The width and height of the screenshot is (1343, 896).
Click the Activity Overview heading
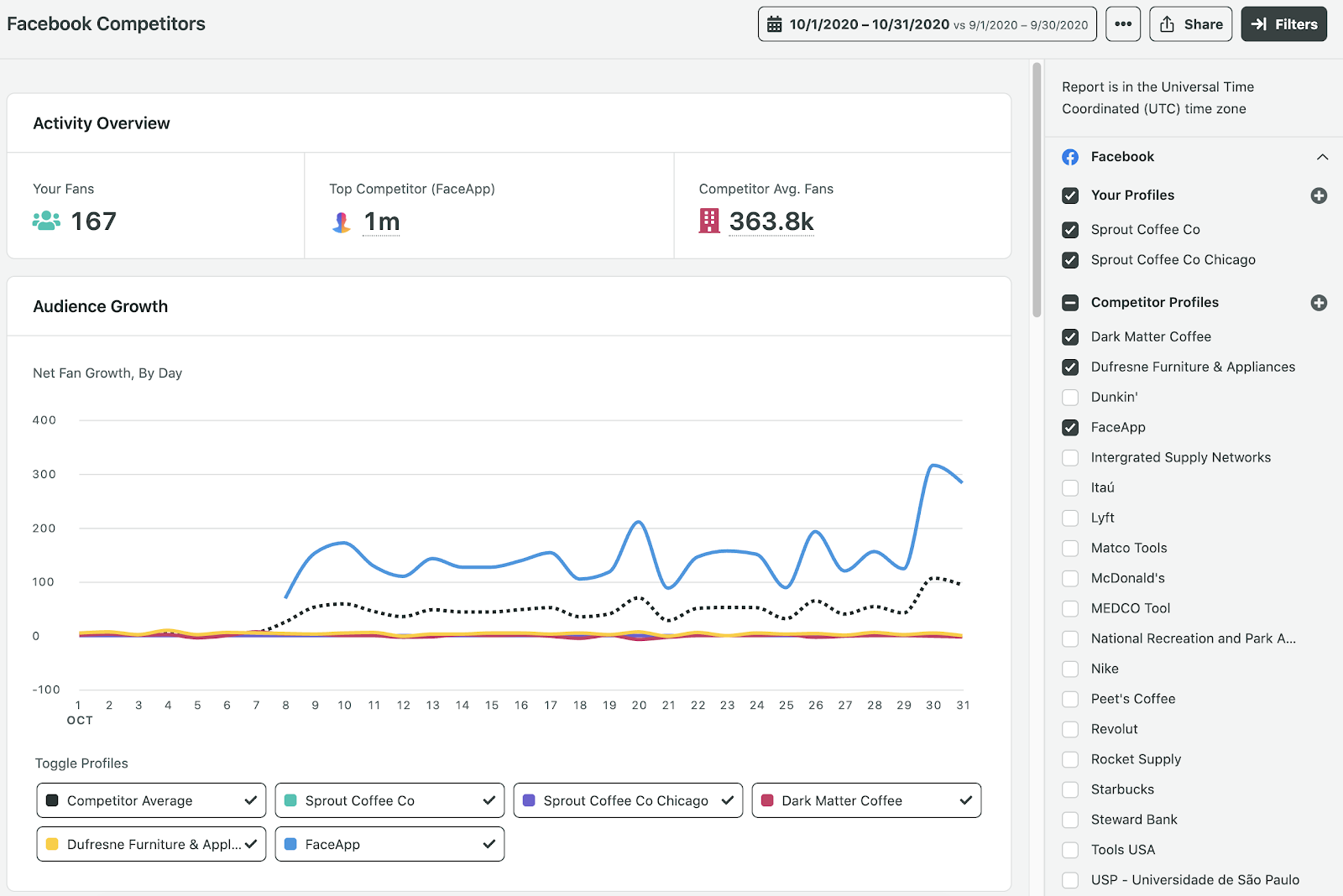coord(102,123)
